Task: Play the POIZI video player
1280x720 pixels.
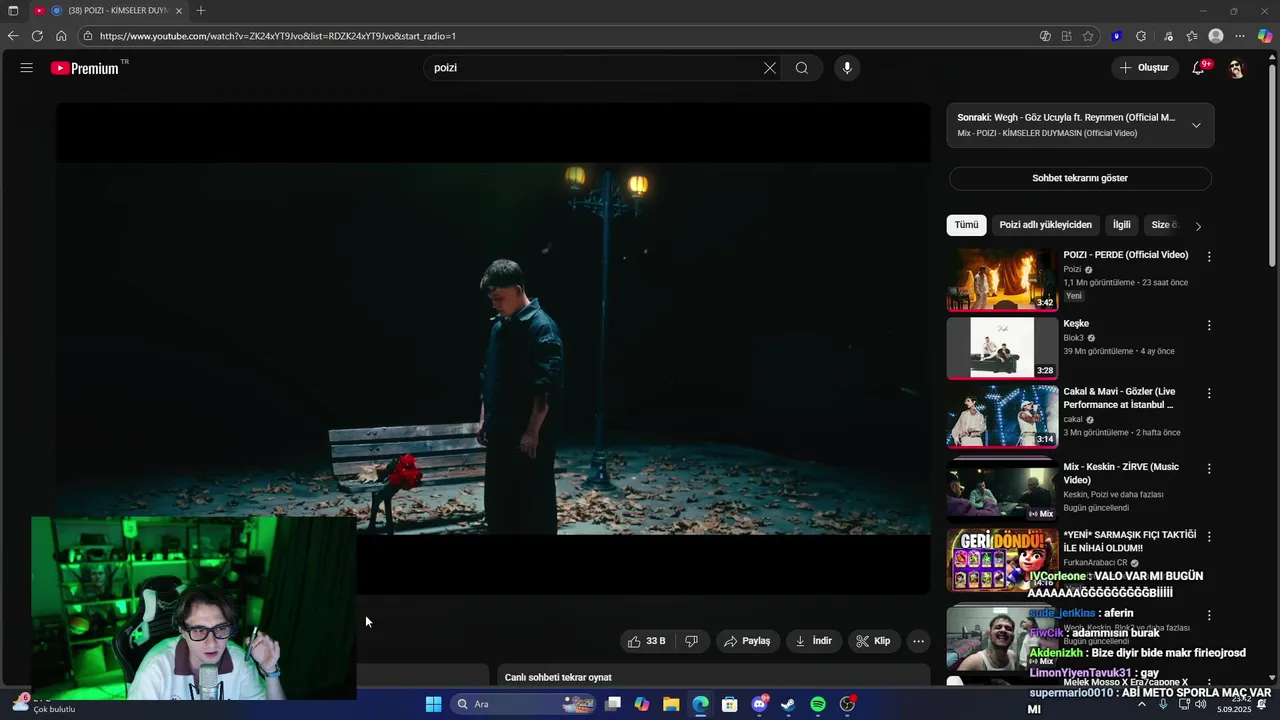Action: 493,348
